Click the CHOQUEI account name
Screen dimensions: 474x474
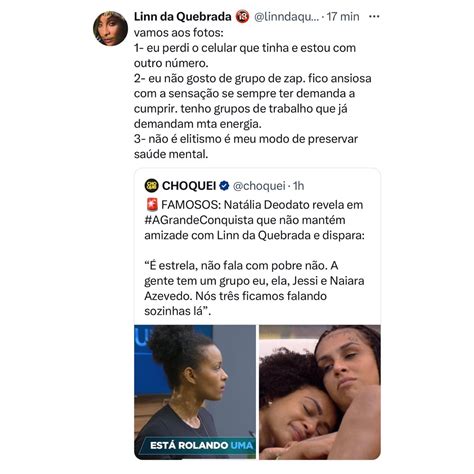click(189, 186)
